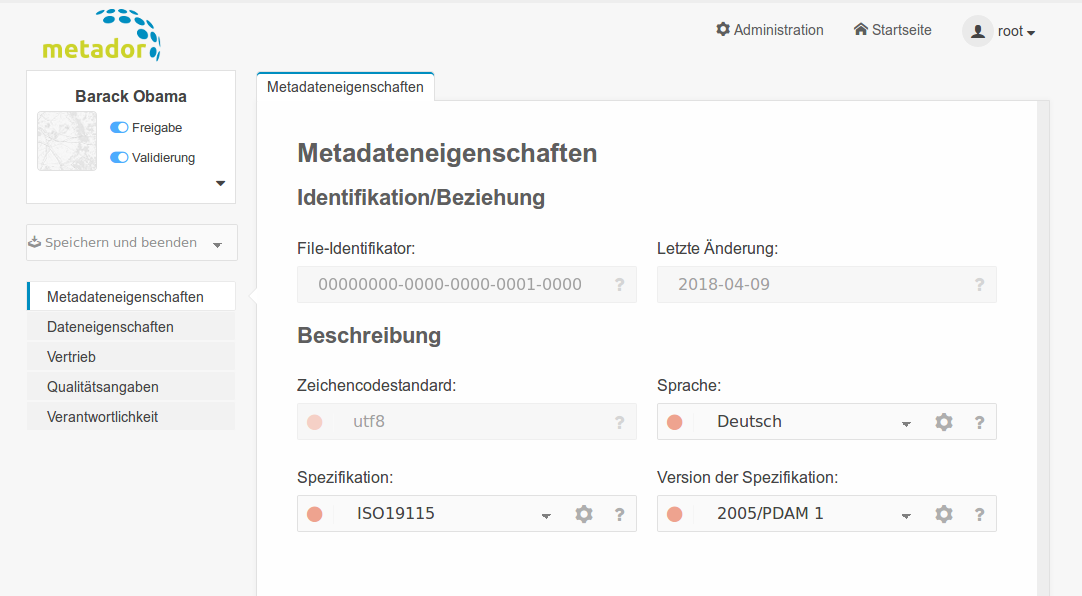Click the gear icon in the Spezifikation field
This screenshot has width=1082, height=596.
click(x=584, y=514)
